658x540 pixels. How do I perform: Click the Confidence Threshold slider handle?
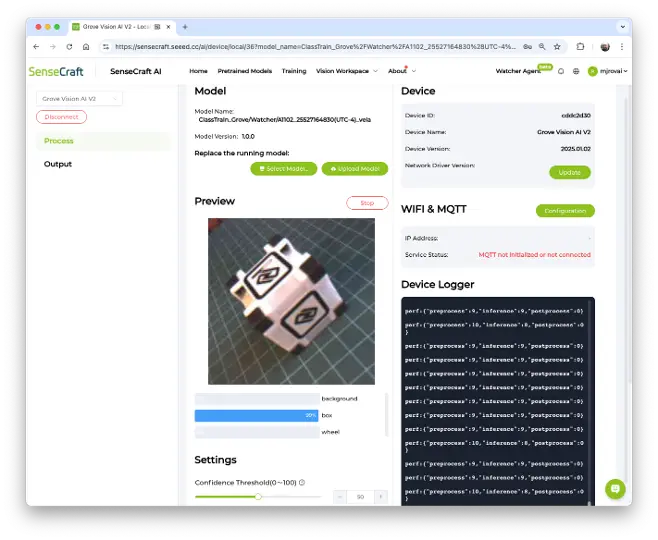[258, 496]
